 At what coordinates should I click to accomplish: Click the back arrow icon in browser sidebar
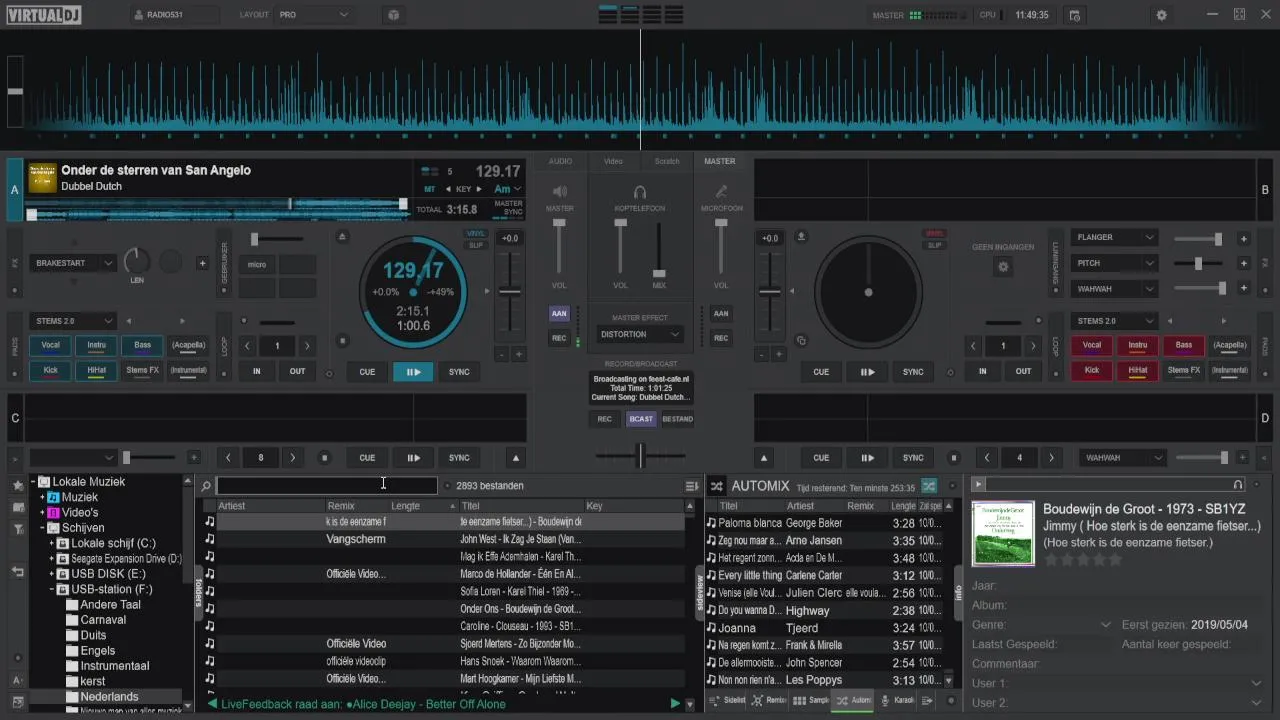[x=17, y=571]
